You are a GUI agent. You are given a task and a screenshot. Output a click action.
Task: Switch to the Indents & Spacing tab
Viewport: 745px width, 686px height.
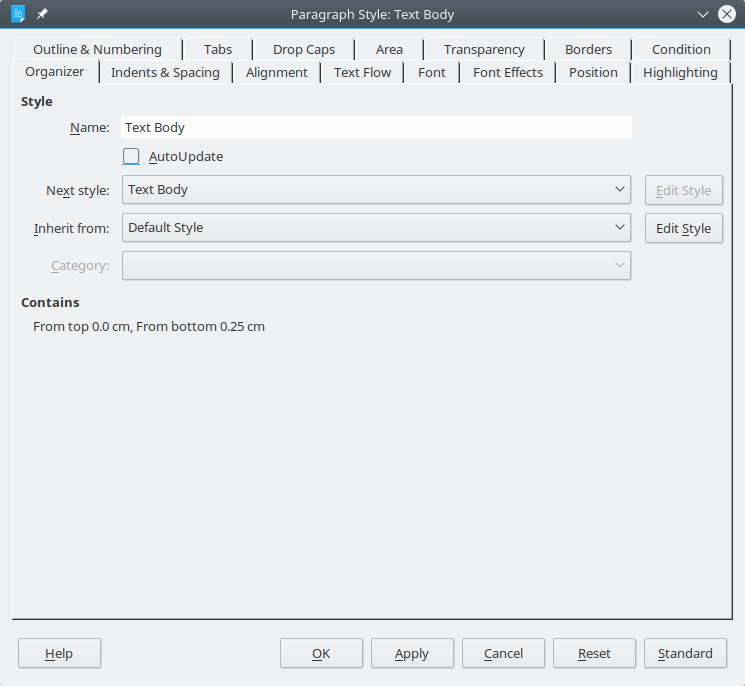tap(165, 73)
